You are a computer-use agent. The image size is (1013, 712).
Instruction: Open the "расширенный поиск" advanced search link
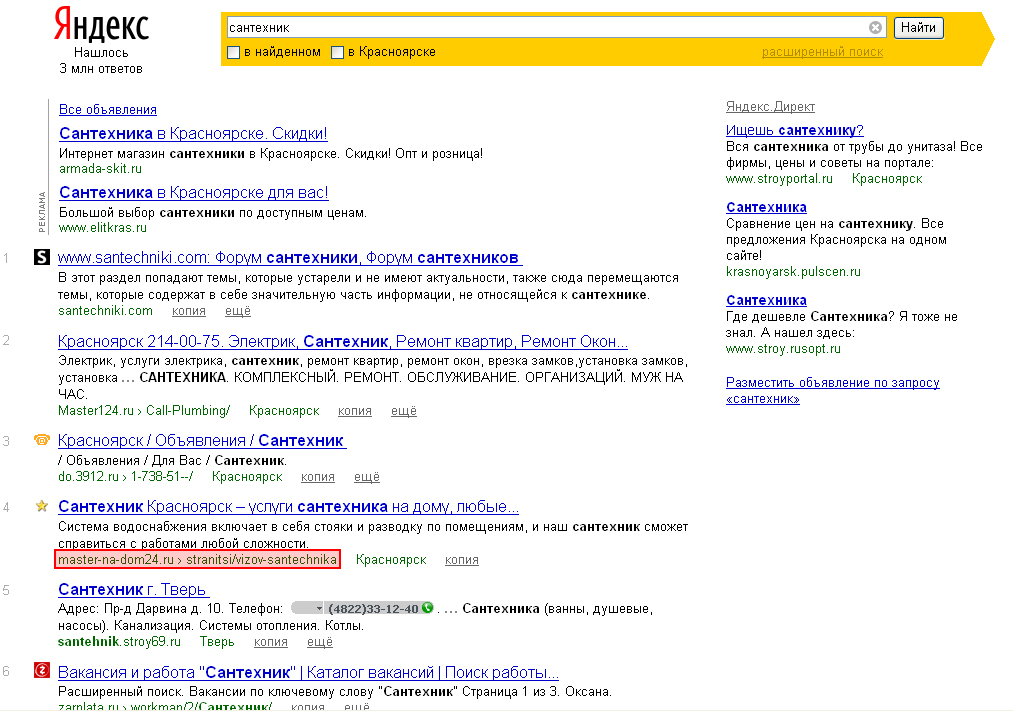coord(822,52)
